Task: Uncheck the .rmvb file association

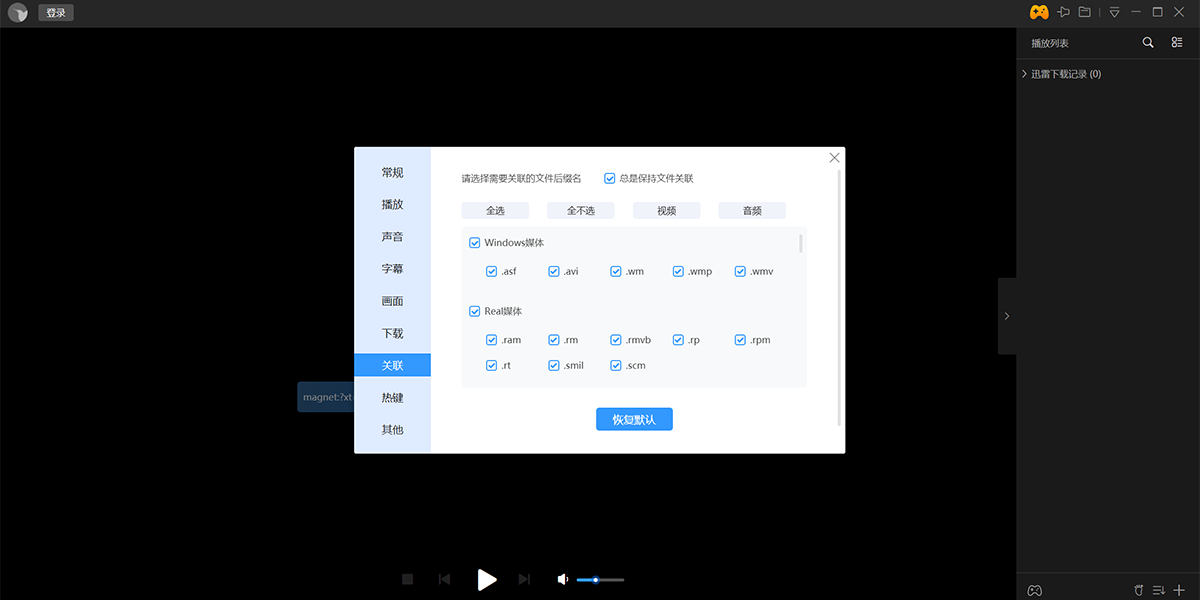Action: pos(616,340)
